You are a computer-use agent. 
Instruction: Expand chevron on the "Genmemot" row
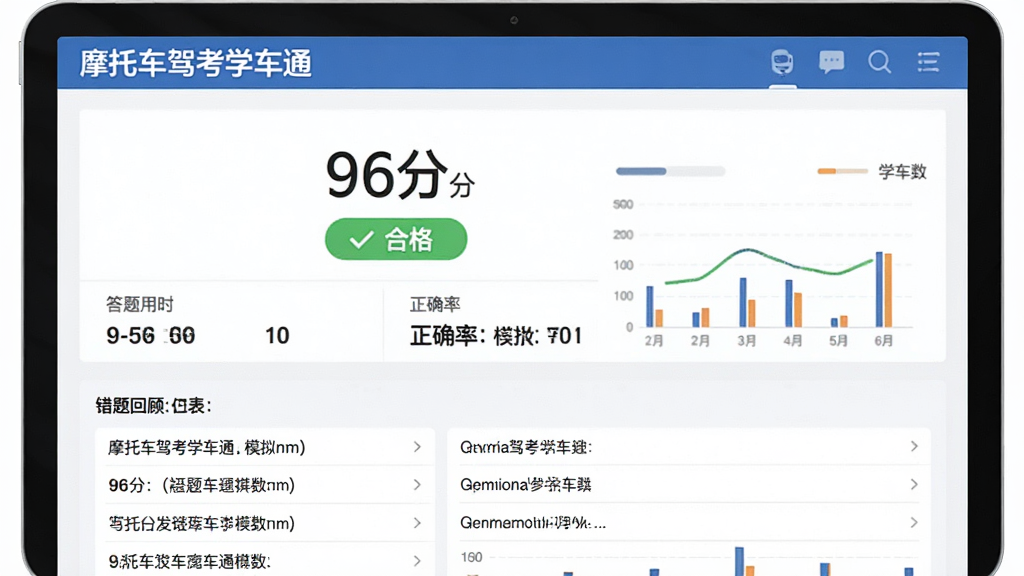(x=914, y=522)
